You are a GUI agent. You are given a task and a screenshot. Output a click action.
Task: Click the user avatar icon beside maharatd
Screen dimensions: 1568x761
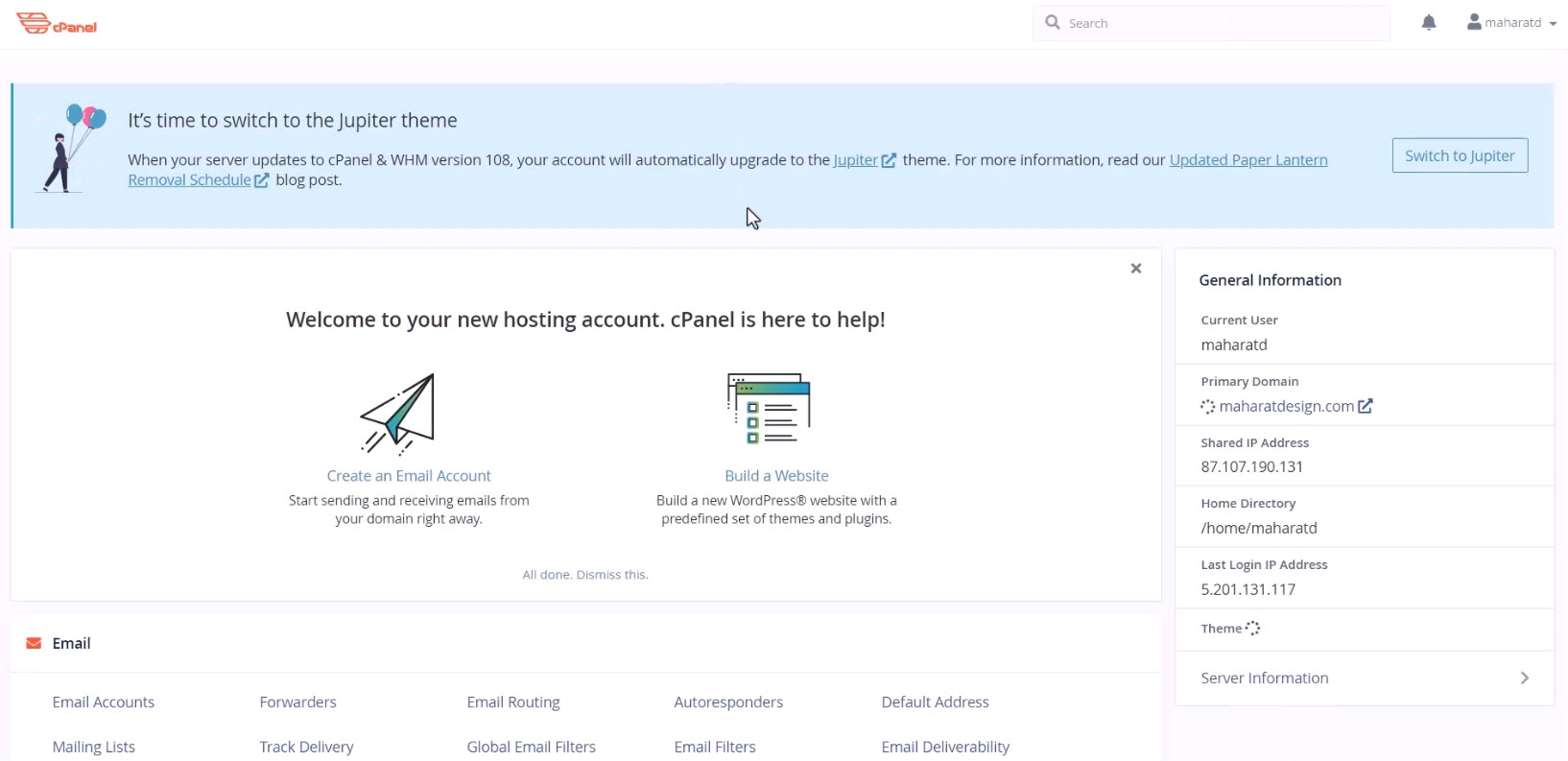(1474, 22)
